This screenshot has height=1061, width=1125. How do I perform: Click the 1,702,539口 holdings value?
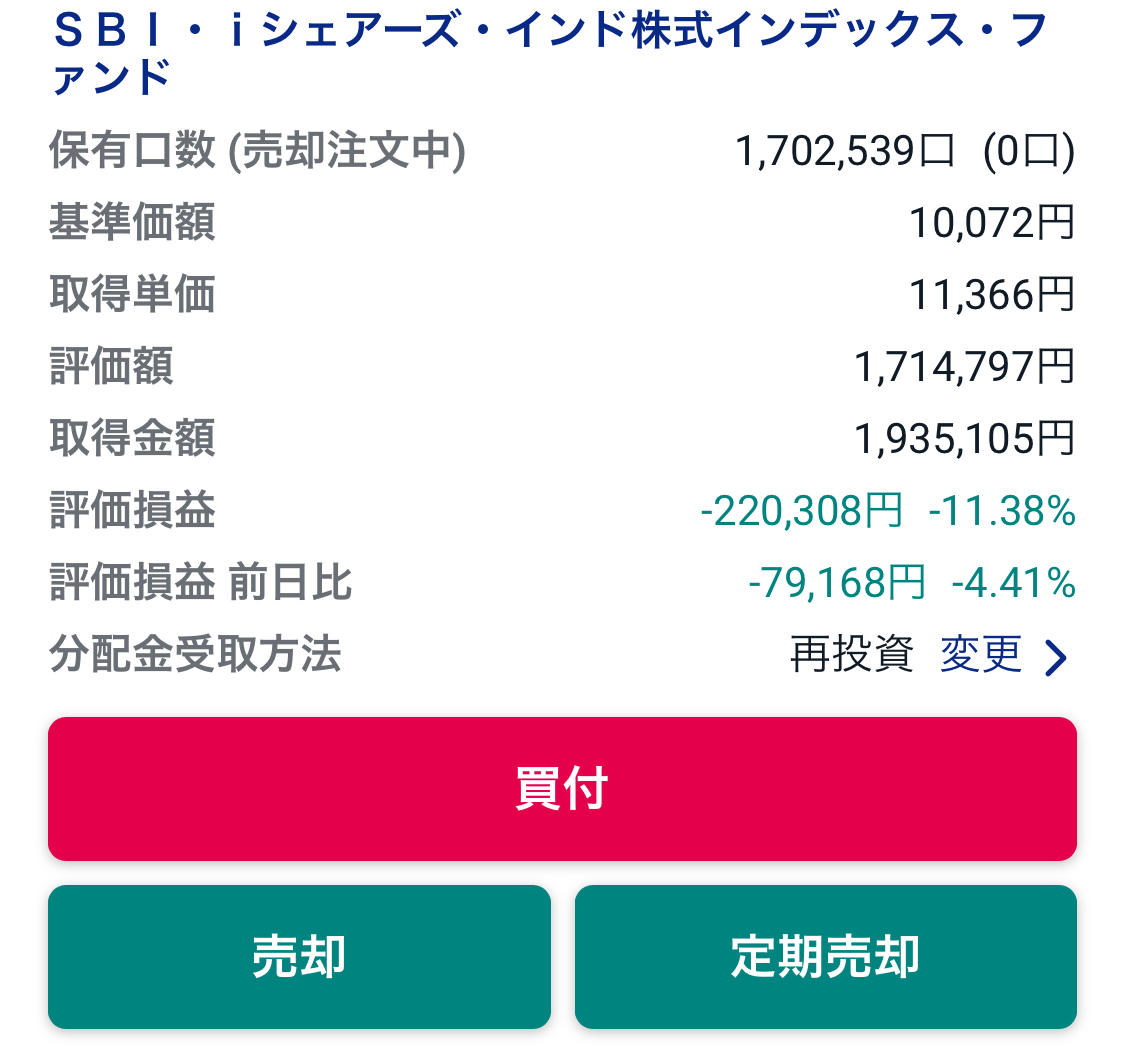click(846, 151)
